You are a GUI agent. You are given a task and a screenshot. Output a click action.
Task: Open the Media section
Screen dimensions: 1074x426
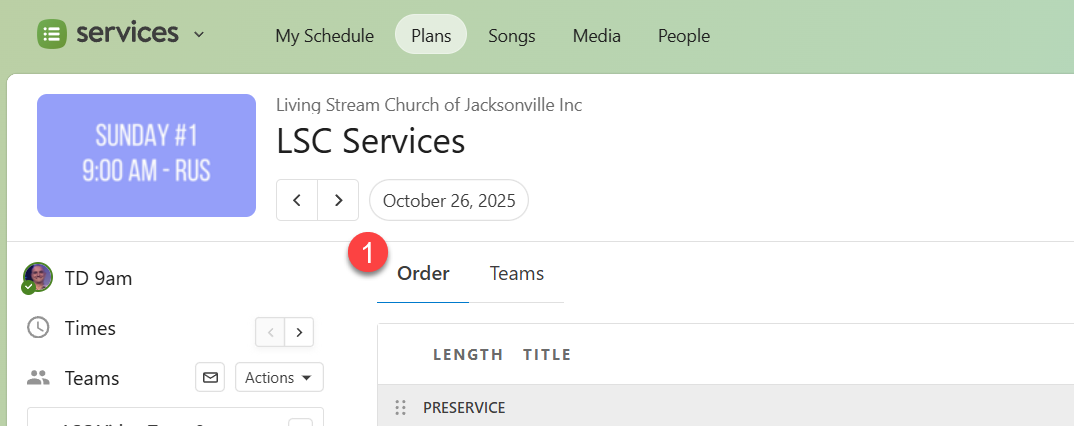tap(597, 36)
